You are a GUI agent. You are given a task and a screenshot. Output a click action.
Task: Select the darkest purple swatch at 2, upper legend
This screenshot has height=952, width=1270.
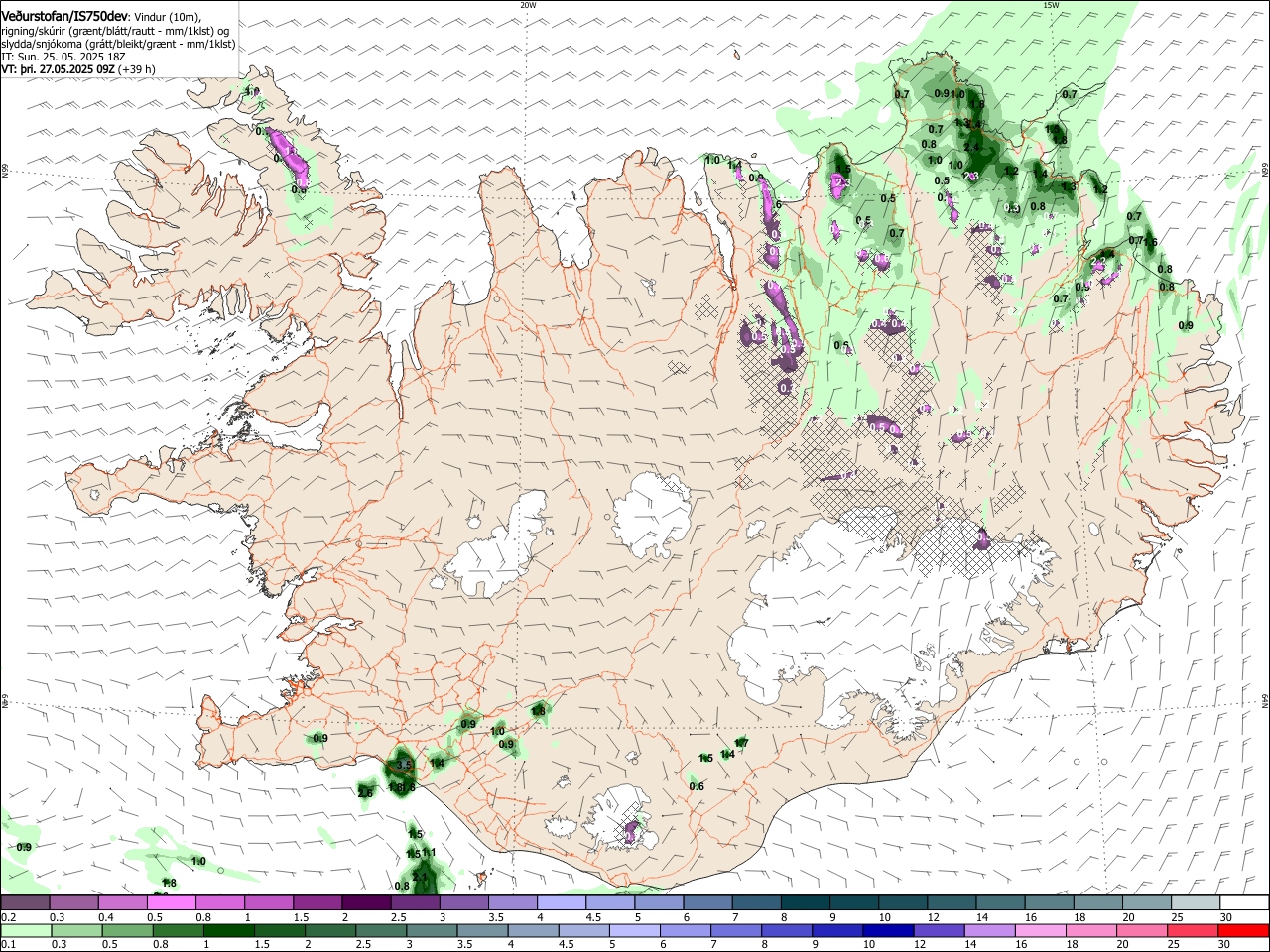click(x=366, y=902)
